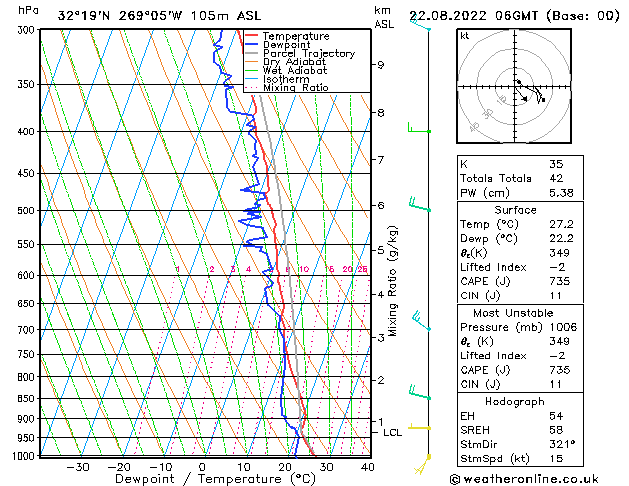Click the StmSpd (kt) value 15
Viewport: 629px width, 486px height.
[556, 458]
